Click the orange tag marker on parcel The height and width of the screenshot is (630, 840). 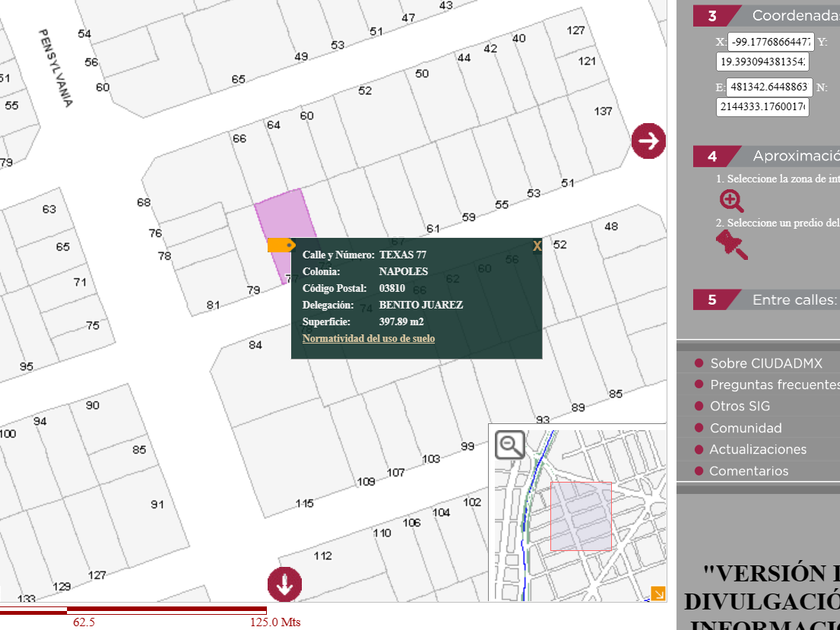[281, 245]
